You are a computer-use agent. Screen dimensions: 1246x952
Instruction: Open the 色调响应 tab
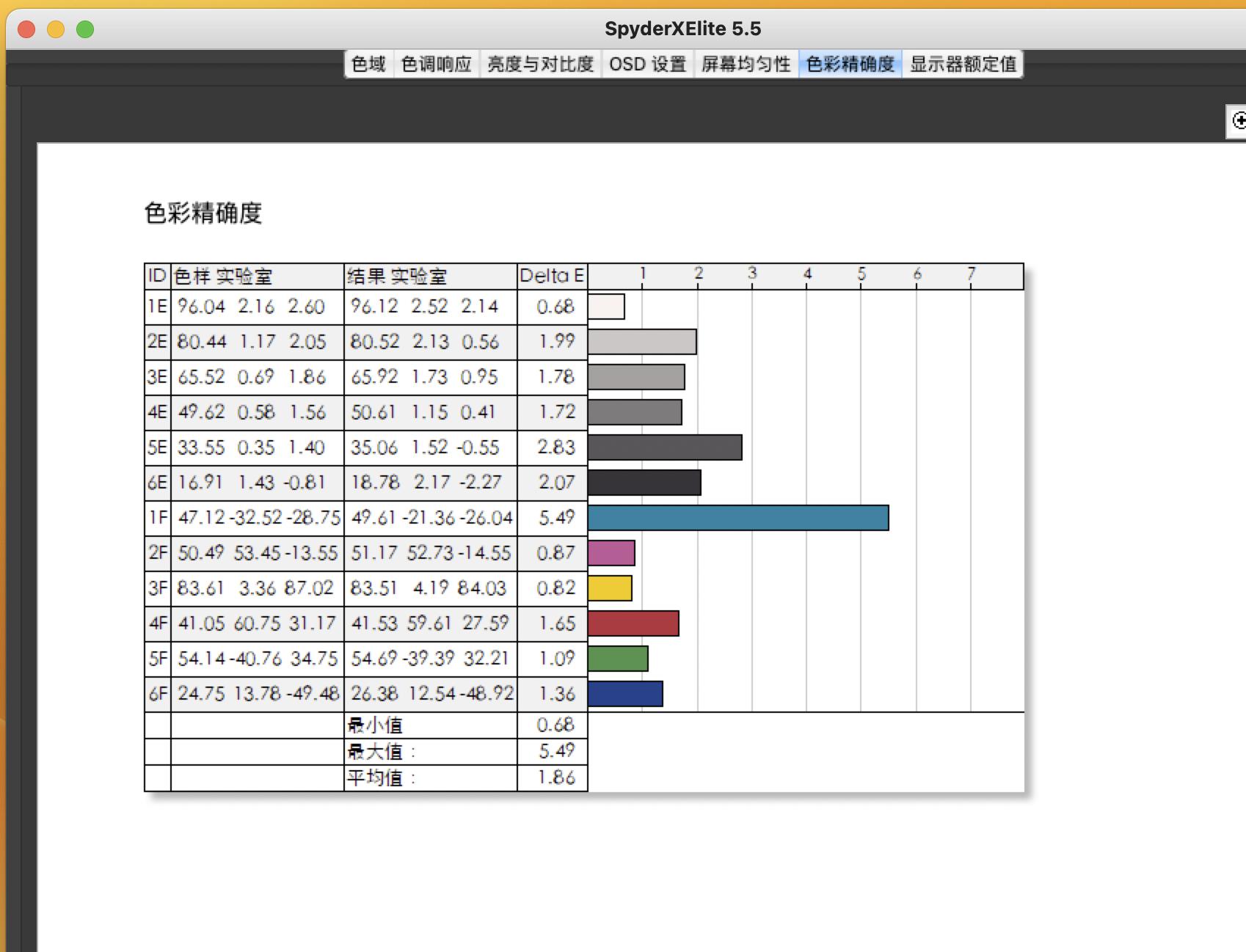point(436,64)
